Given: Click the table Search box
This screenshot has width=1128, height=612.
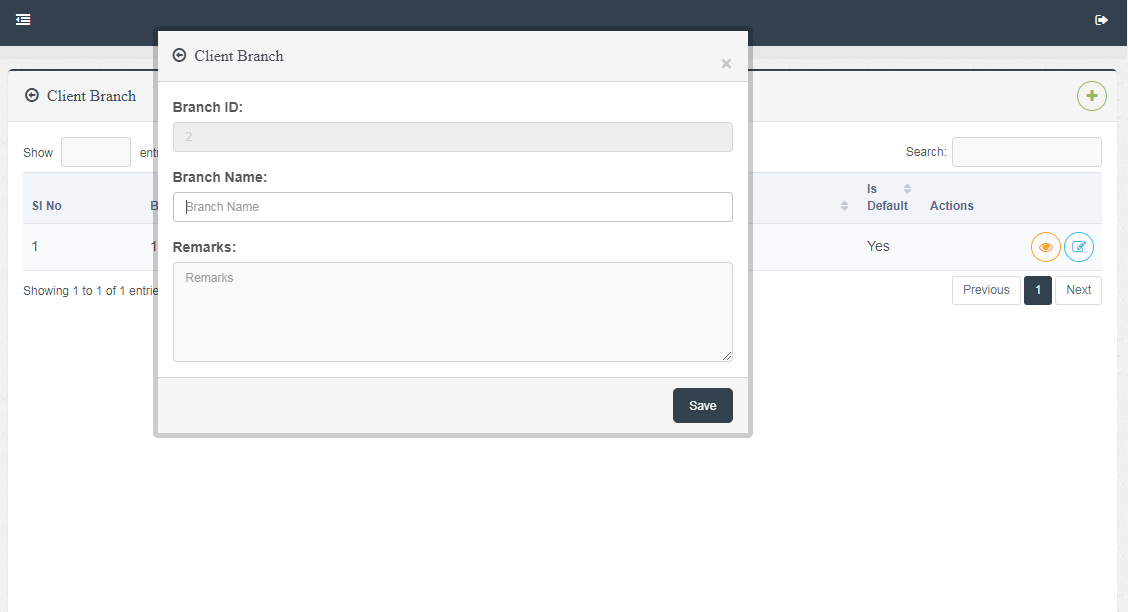Looking at the screenshot, I should tap(1026, 152).
